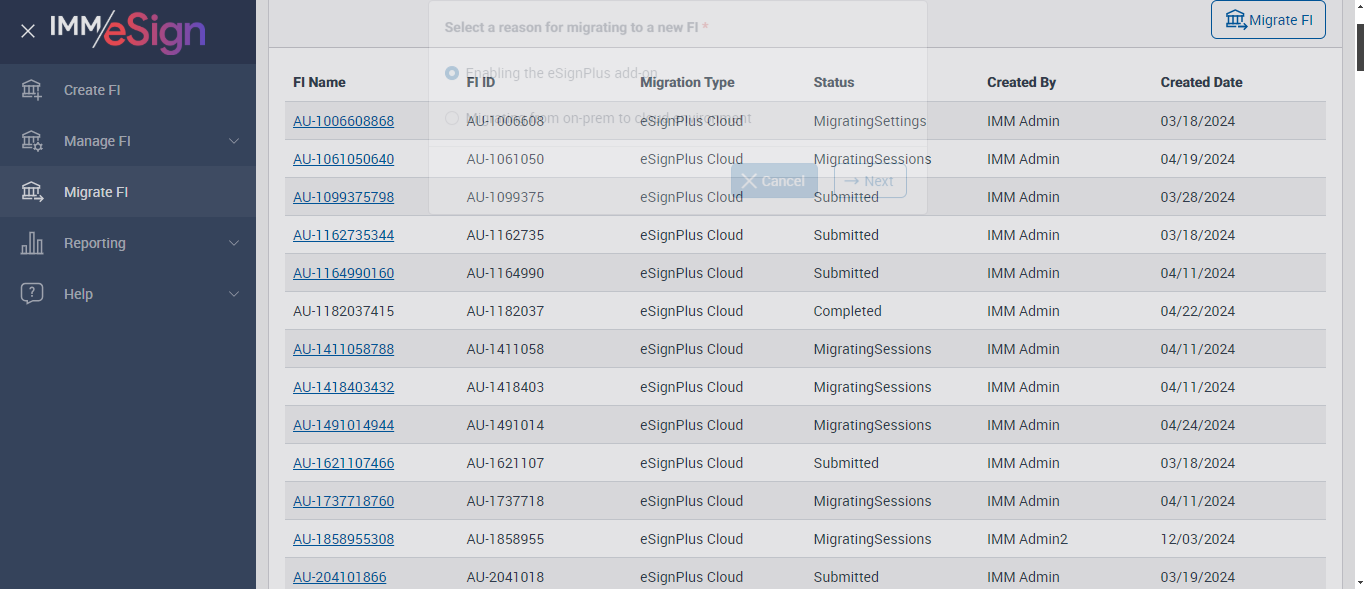Click FI ID cell AU-1621107
This screenshot has width=1366, height=589.
(505, 463)
